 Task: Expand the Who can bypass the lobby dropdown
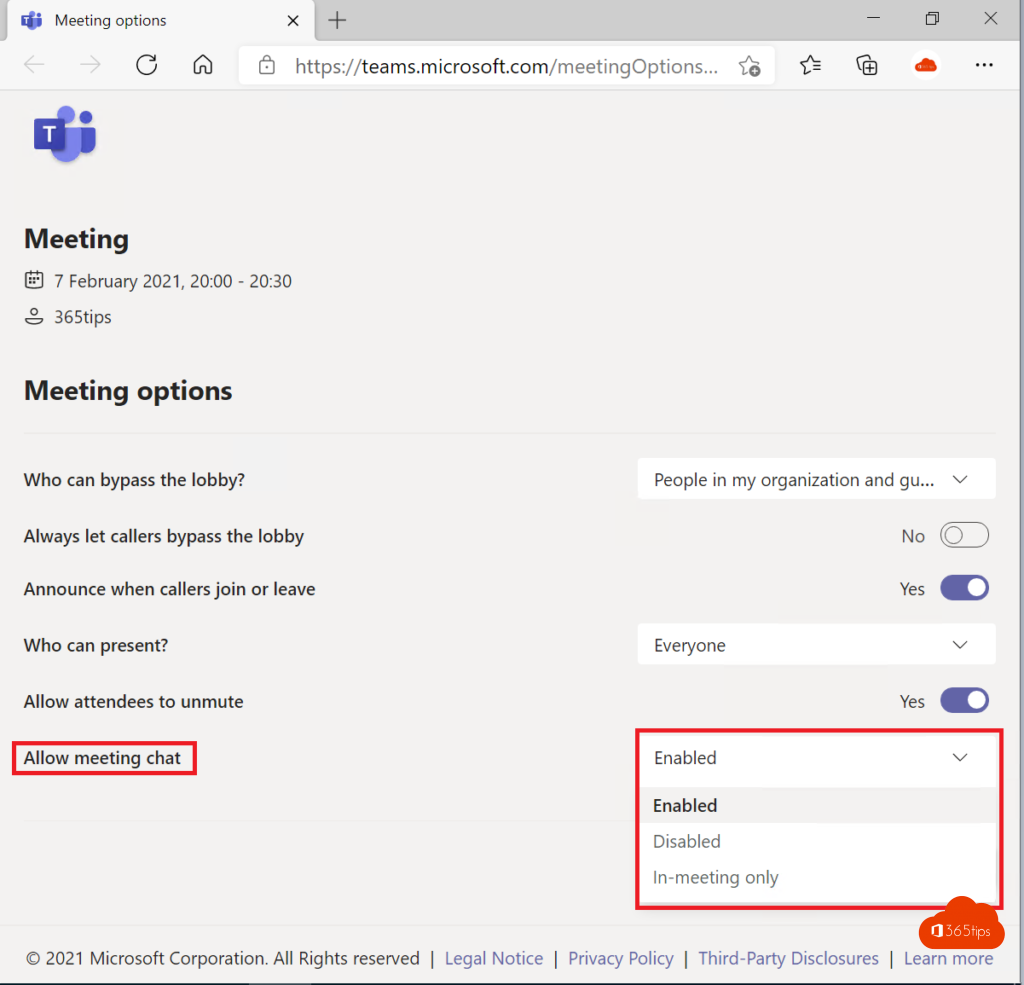pyautogui.click(x=816, y=480)
